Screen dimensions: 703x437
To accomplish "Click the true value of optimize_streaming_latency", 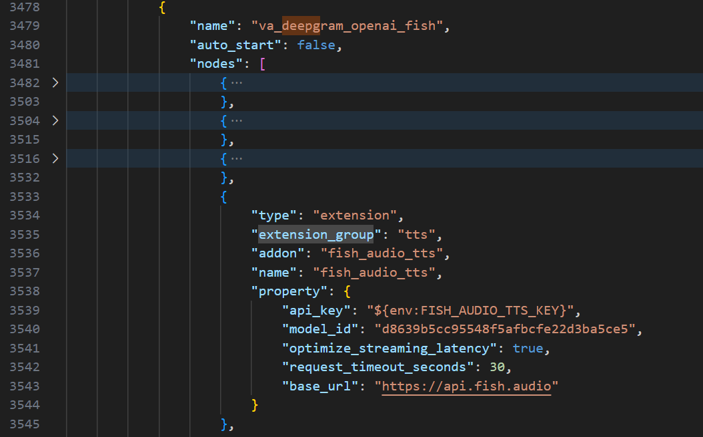I will [528, 348].
